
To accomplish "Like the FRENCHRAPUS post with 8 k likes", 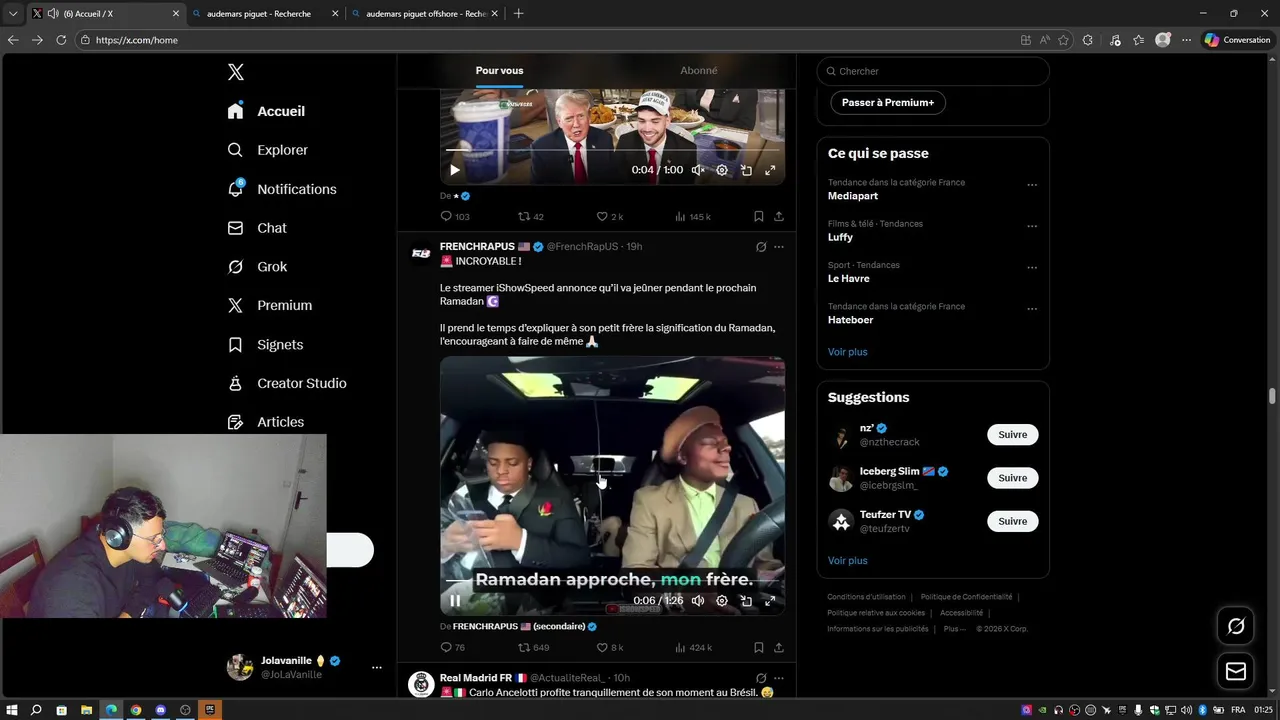I will pyautogui.click(x=609, y=648).
